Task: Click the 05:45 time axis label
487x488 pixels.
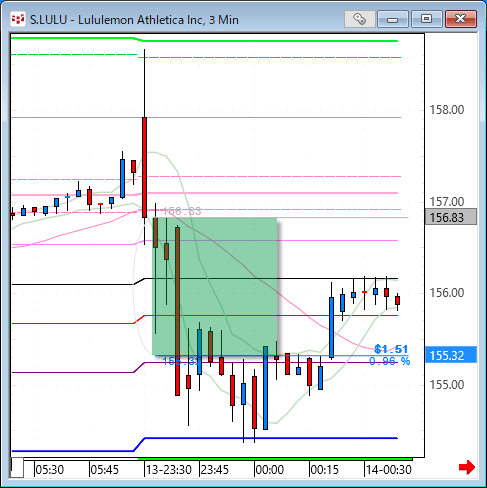Action: point(105,470)
